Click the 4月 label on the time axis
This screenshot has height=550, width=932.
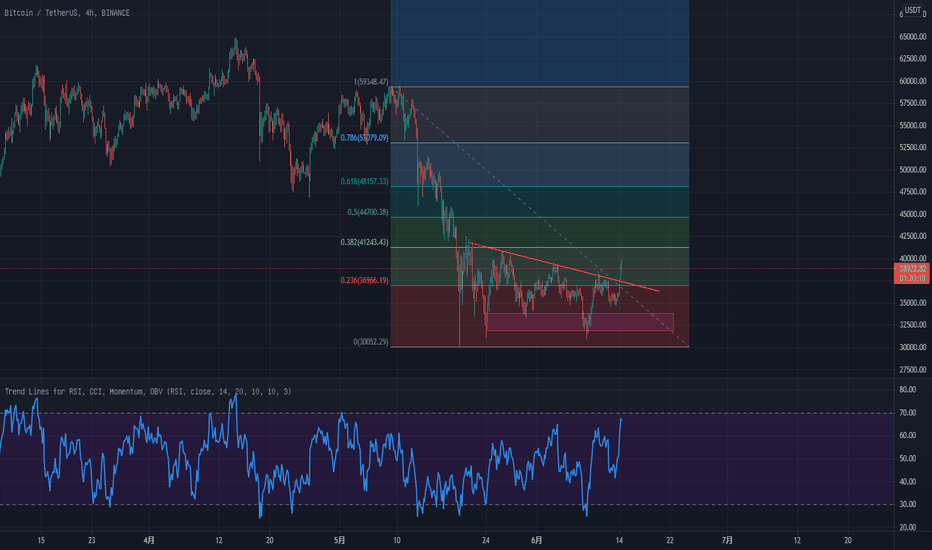pos(149,540)
